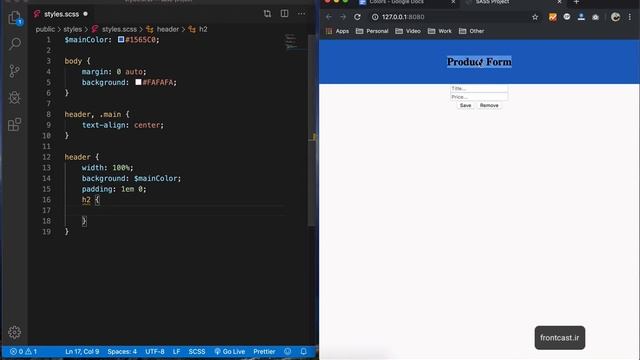The width and height of the screenshot is (640, 360).
Task: Open changes compare icon in editor toolbar
Action: tap(267, 14)
